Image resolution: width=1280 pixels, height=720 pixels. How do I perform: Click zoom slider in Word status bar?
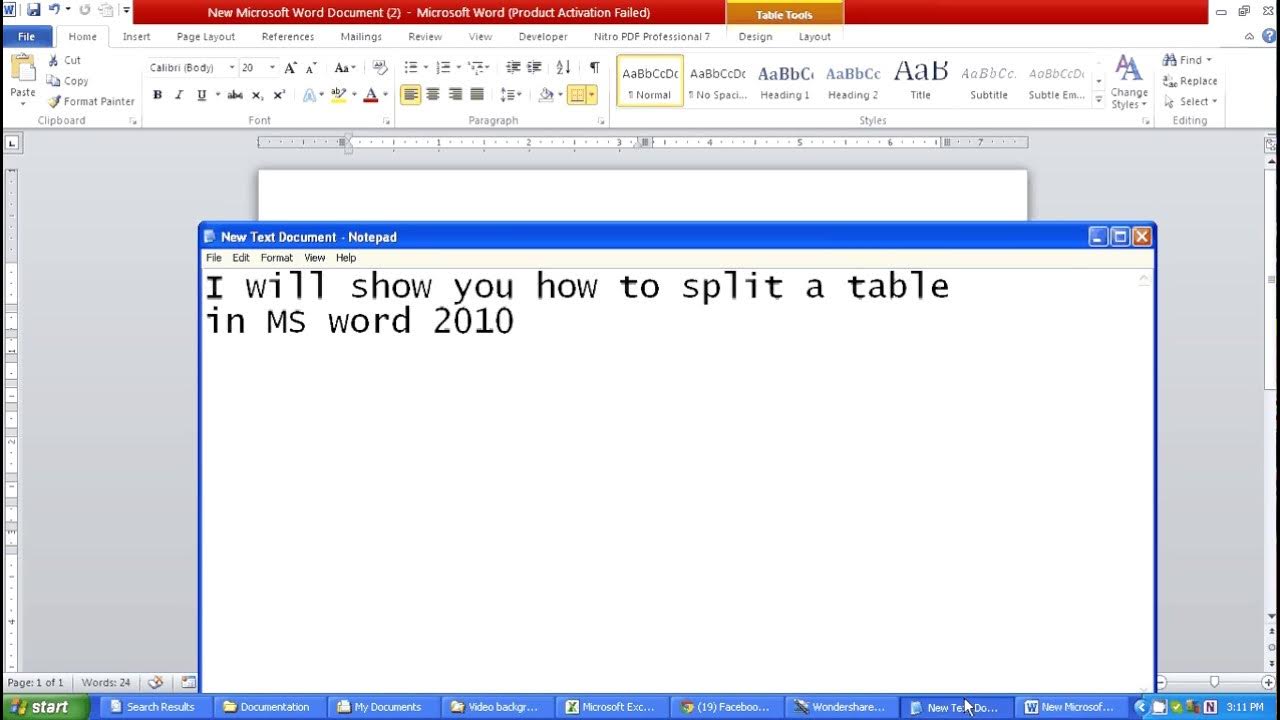[1214, 682]
